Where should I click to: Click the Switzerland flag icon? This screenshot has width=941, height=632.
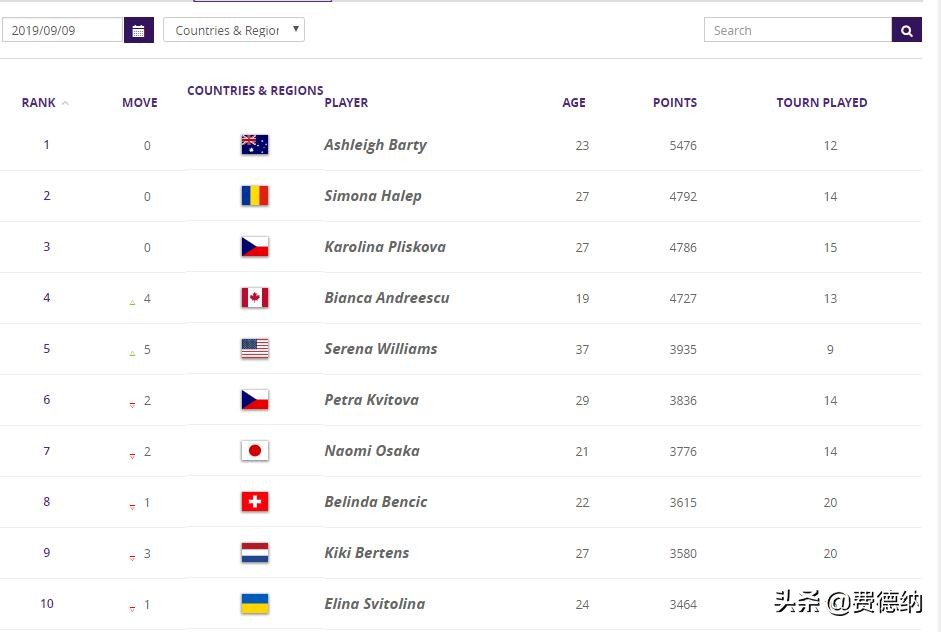click(255, 502)
